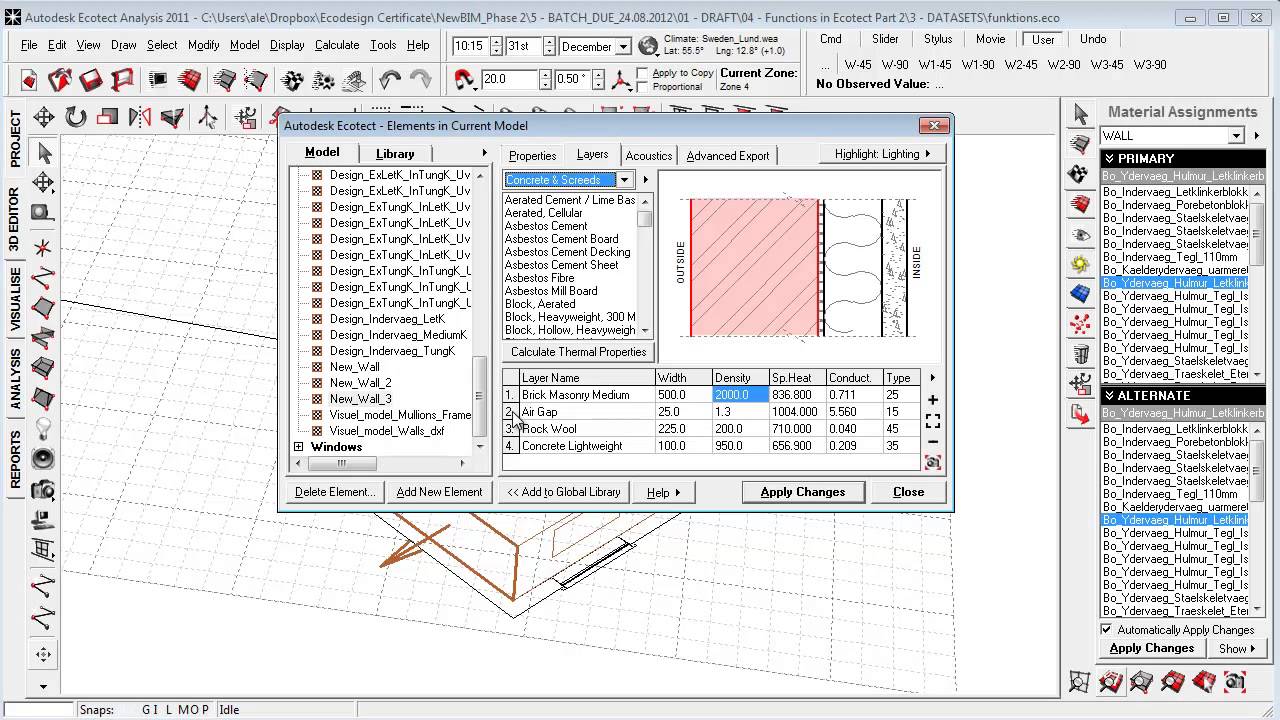Switch to the Advanced Export tab

pyautogui.click(x=728, y=156)
